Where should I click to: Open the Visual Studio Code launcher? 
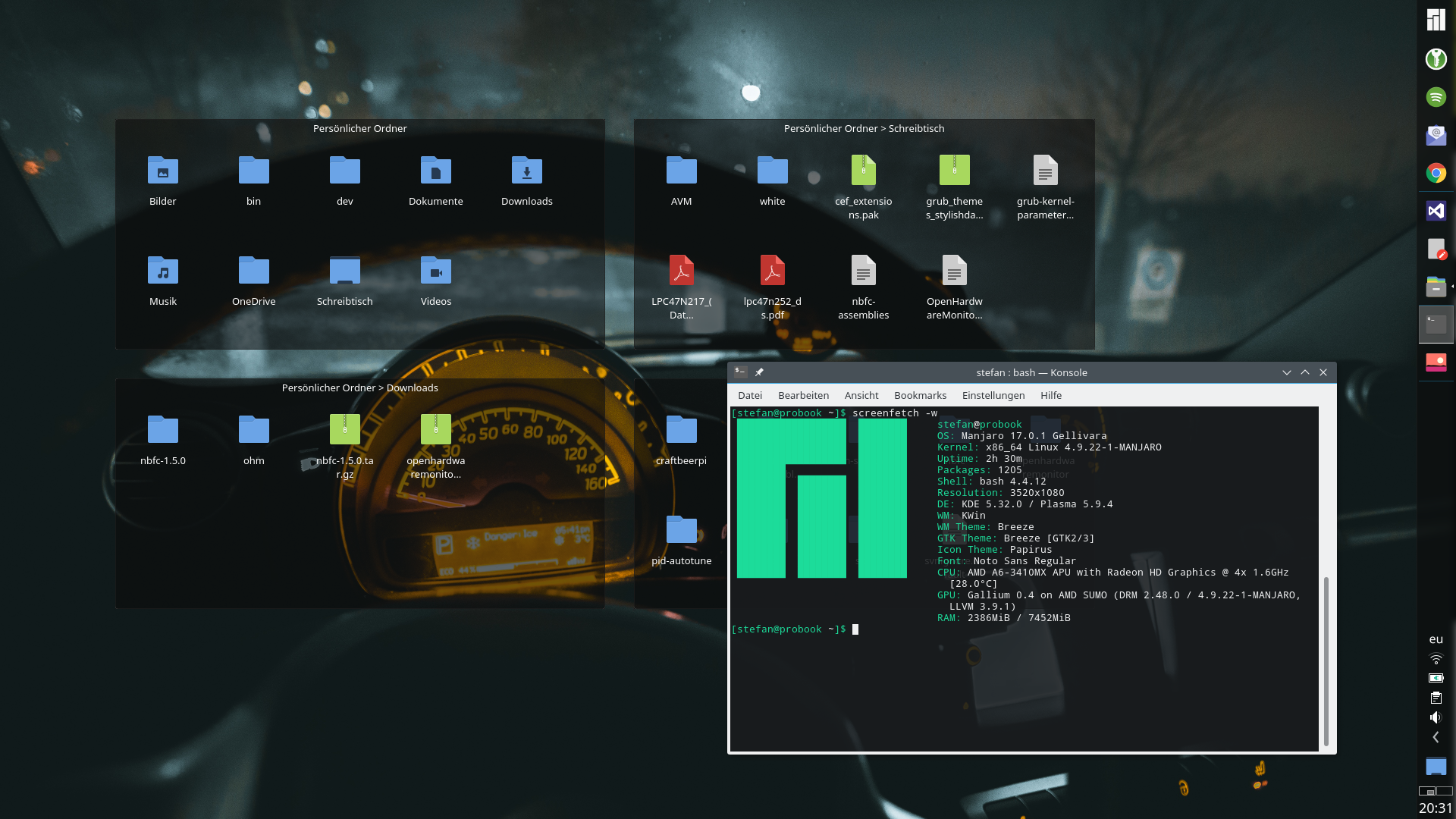(1436, 211)
